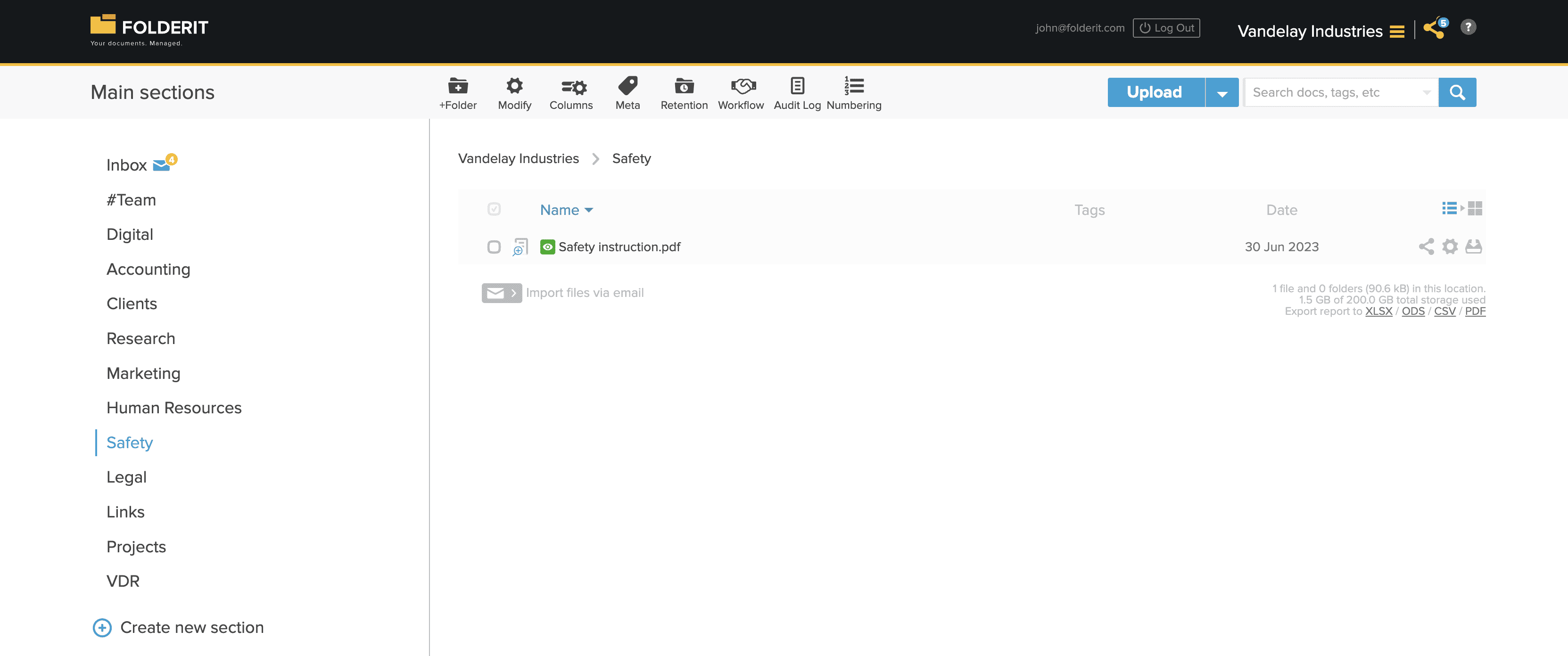Click the Upload button
This screenshot has height=656, width=1568.
pos(1156,92)
